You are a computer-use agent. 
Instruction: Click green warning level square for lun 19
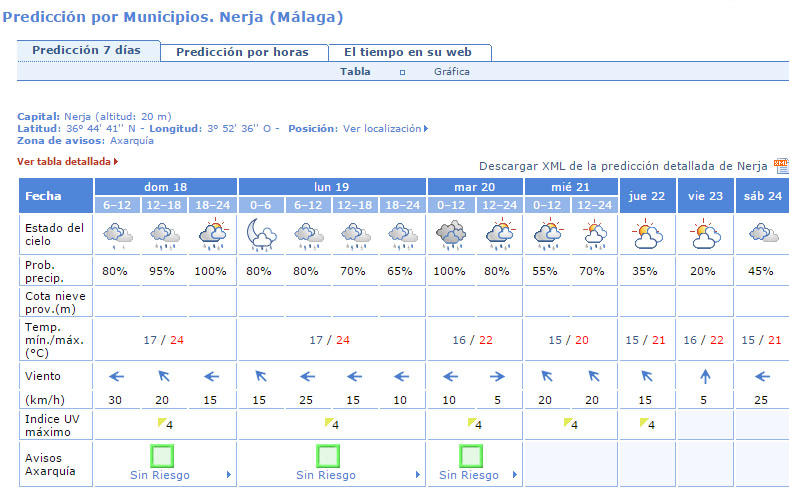[328, 457]
